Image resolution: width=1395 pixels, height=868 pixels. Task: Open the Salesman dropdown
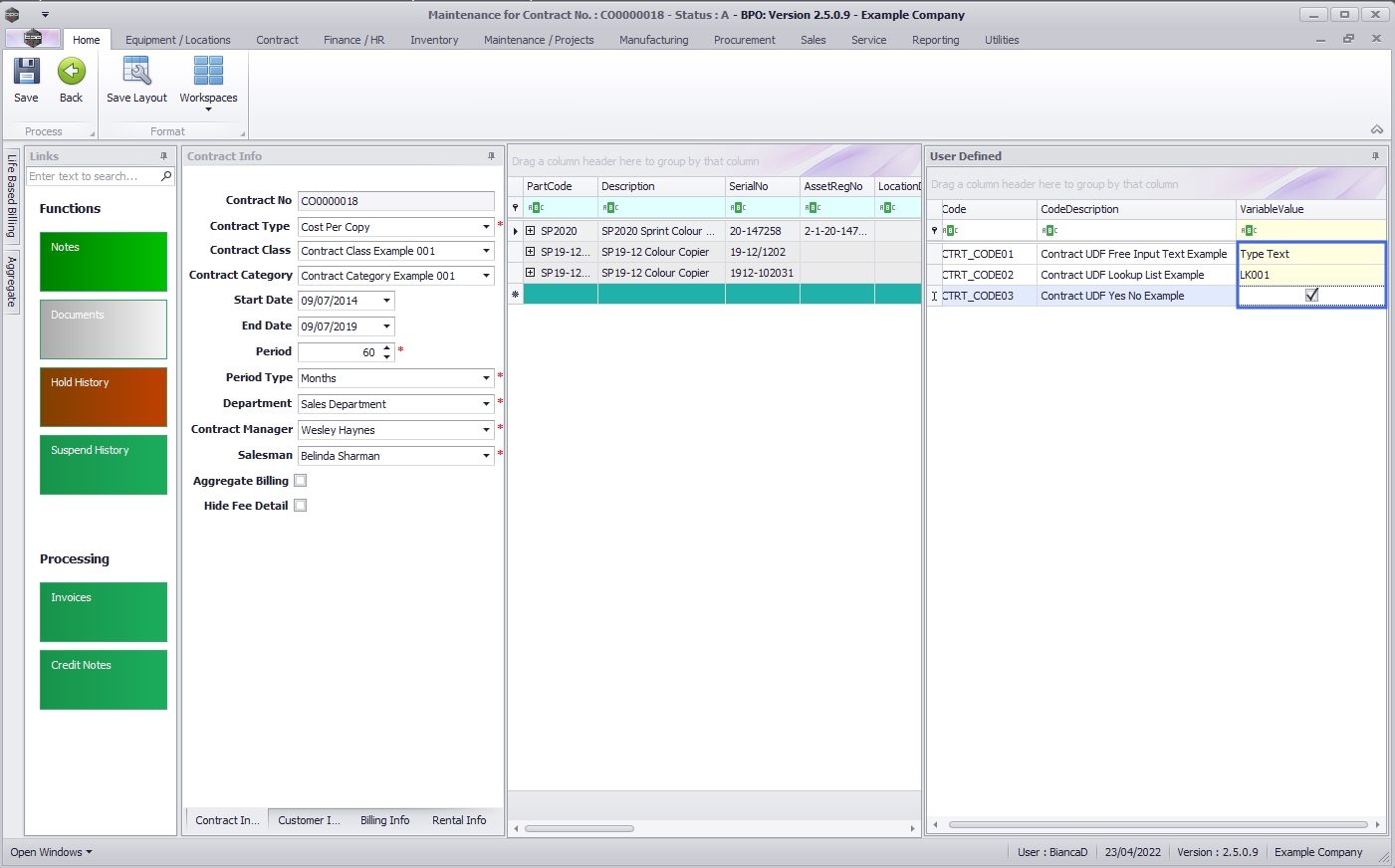click(486, 456)
